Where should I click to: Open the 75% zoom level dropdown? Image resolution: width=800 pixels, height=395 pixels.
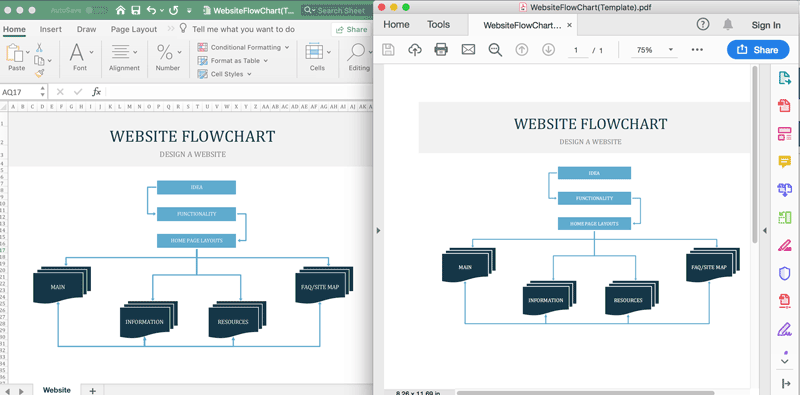click(x=653, y=50)
